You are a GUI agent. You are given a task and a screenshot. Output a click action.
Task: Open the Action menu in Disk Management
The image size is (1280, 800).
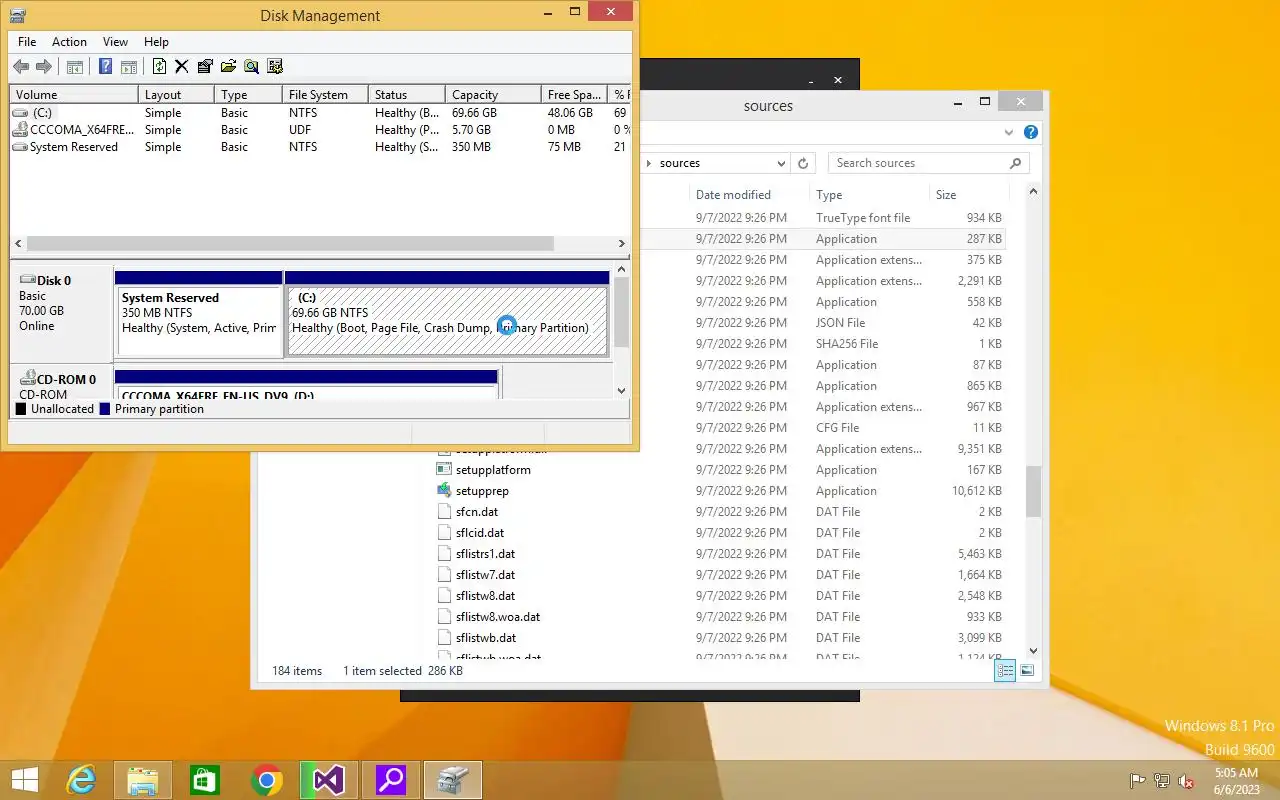[69, 42]
